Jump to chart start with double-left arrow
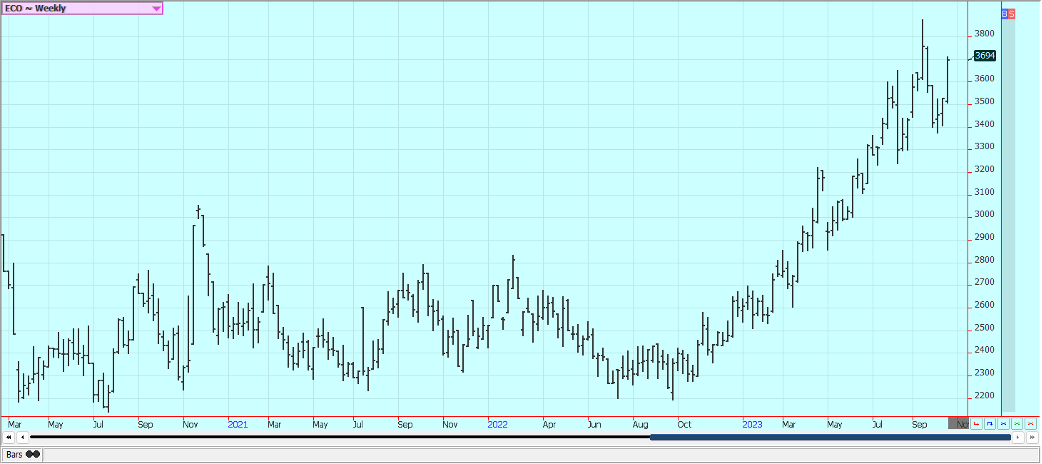Screen dimensions: 1042x464 (8, 437)
